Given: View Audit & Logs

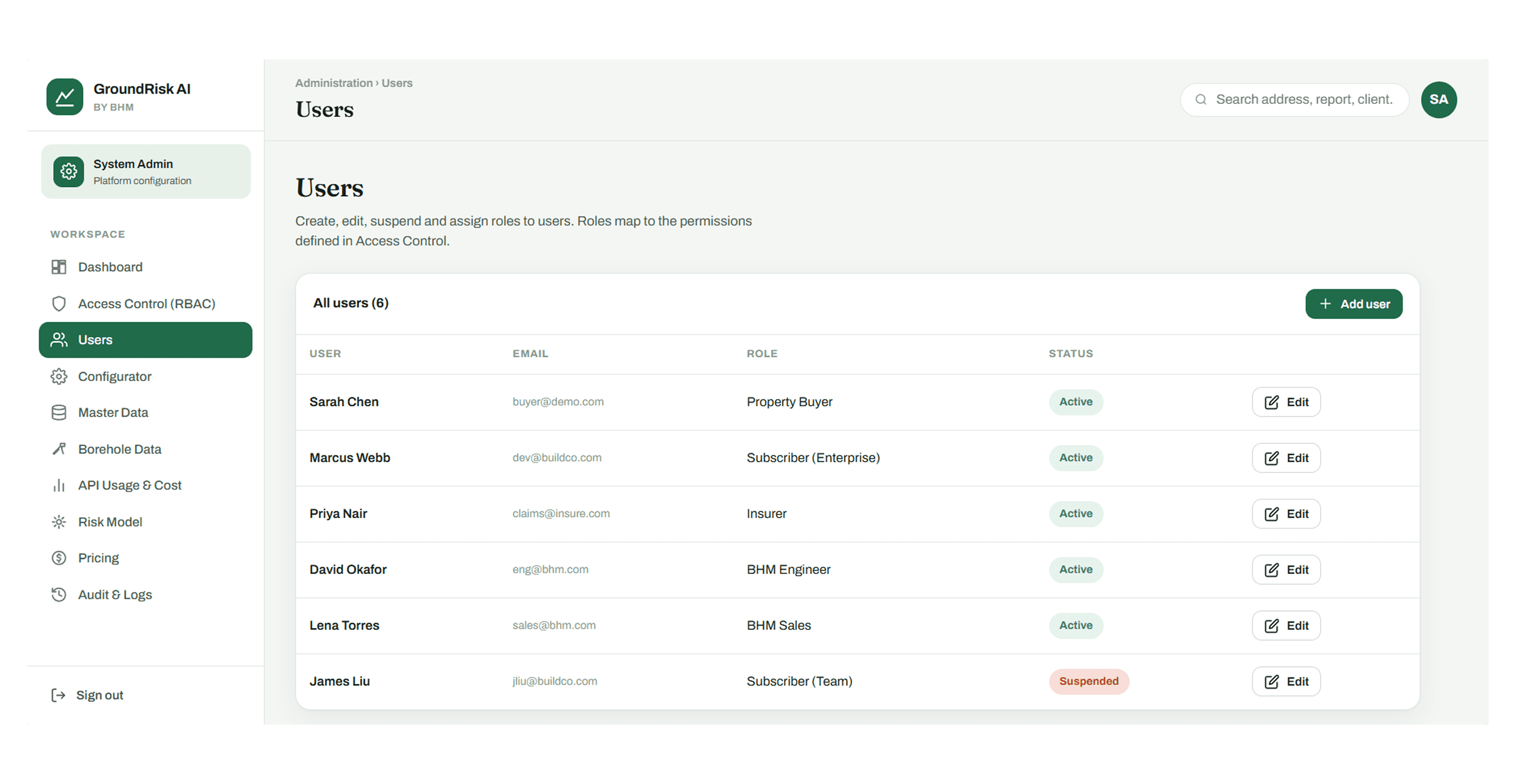Looking at the screenshot, I should pos(146,595).
